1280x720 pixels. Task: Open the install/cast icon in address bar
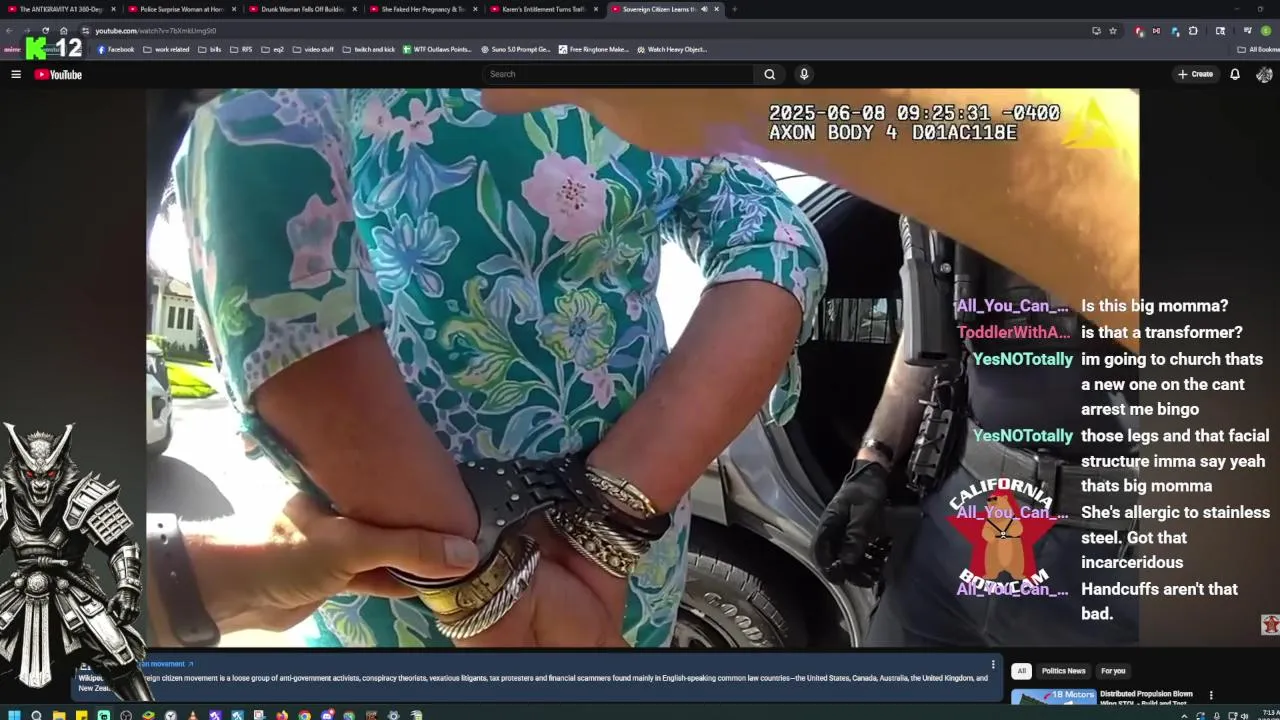click(1097, 31)
